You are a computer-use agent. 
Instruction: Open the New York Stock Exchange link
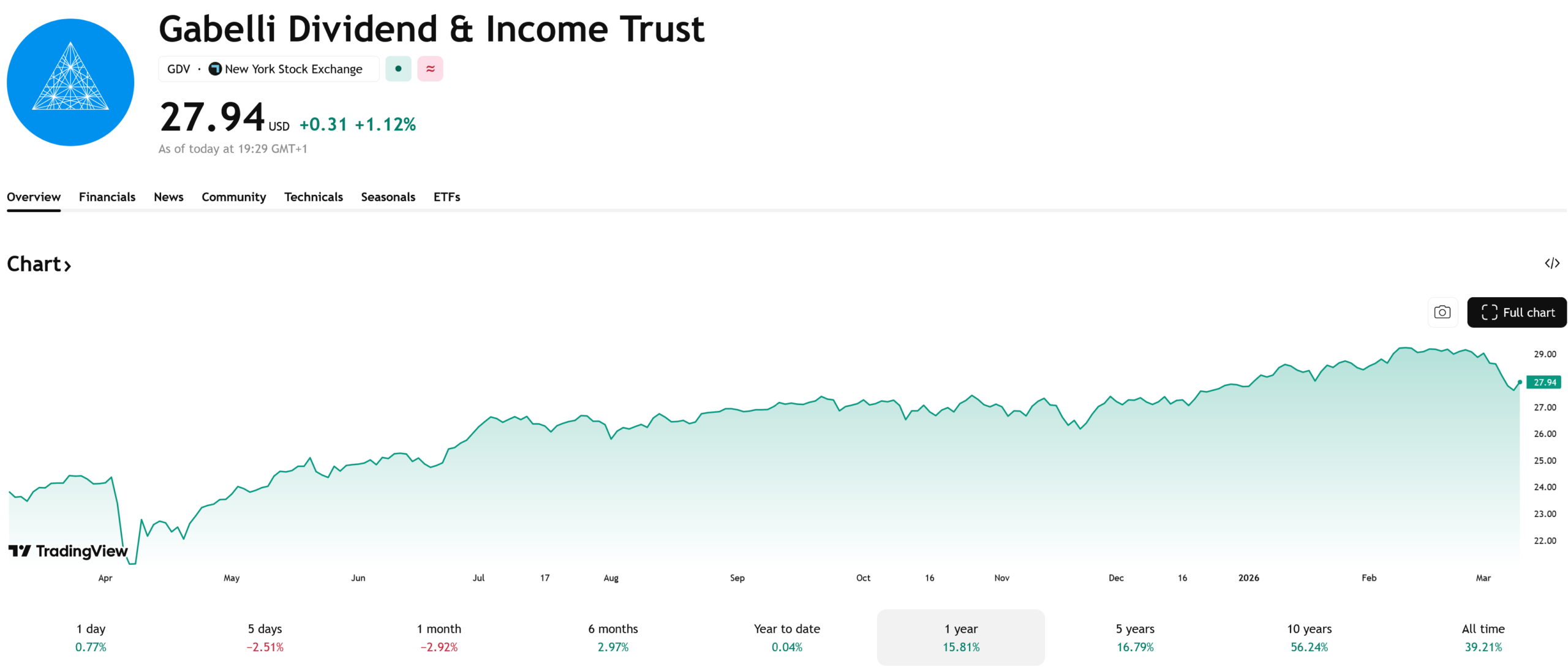click(x=293, y=69)
